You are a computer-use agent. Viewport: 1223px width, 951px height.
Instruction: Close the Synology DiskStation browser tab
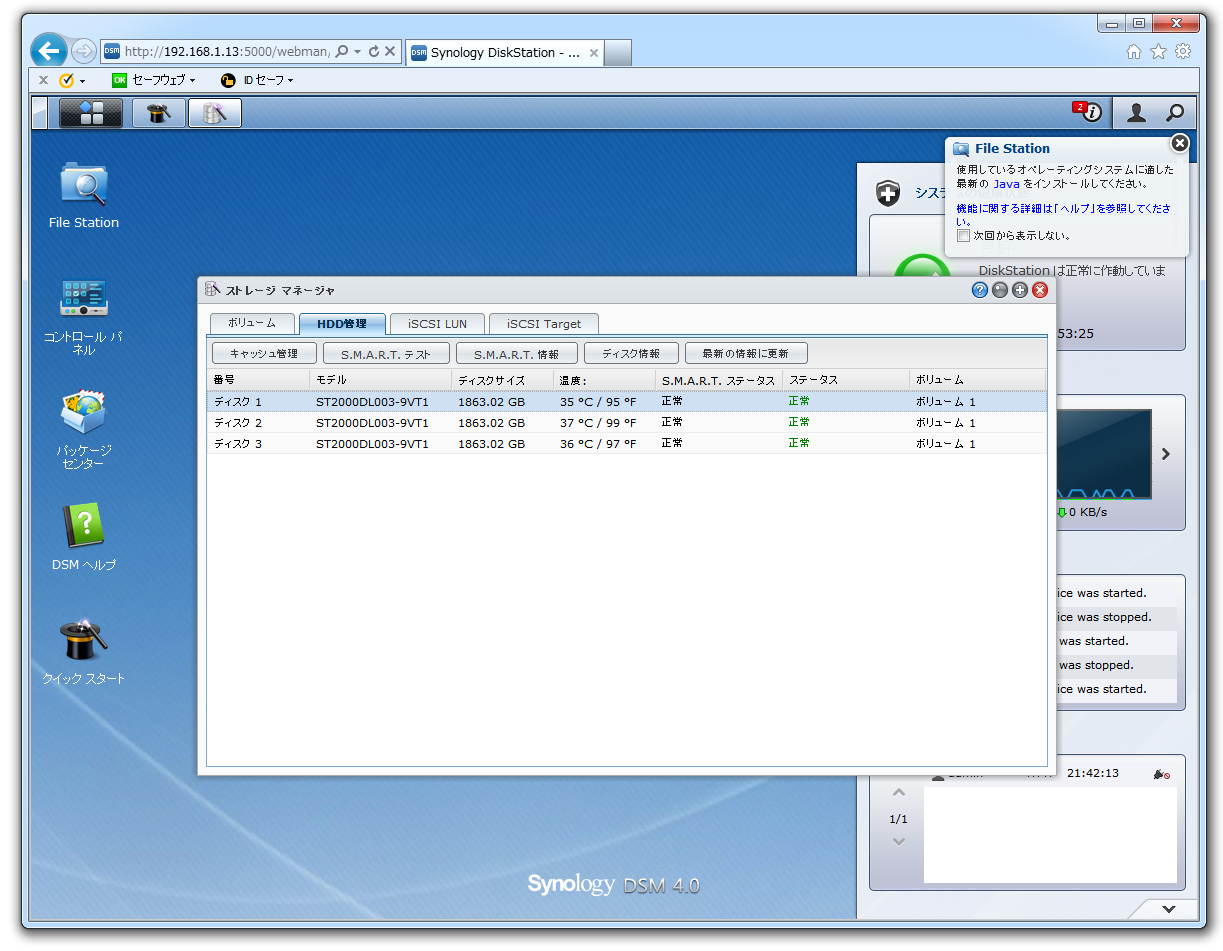pos(594,53)
